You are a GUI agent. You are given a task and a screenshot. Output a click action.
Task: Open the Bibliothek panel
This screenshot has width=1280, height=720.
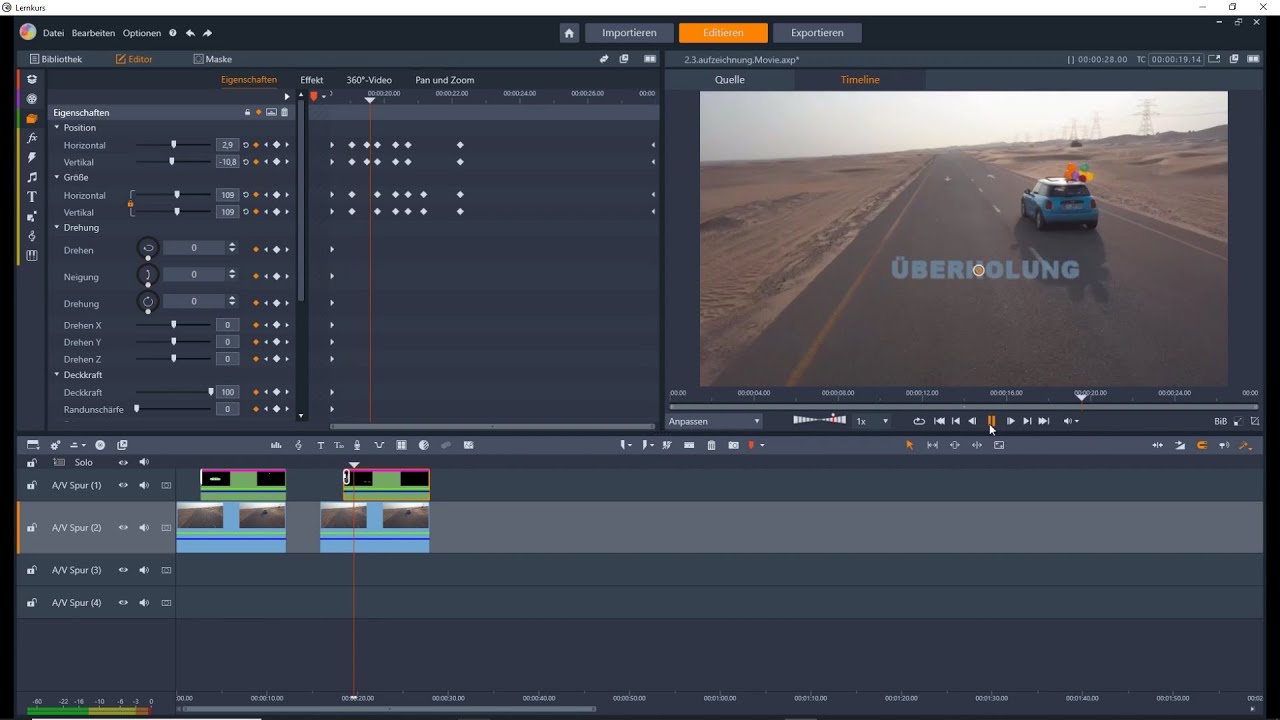click(x=56, y=59)
